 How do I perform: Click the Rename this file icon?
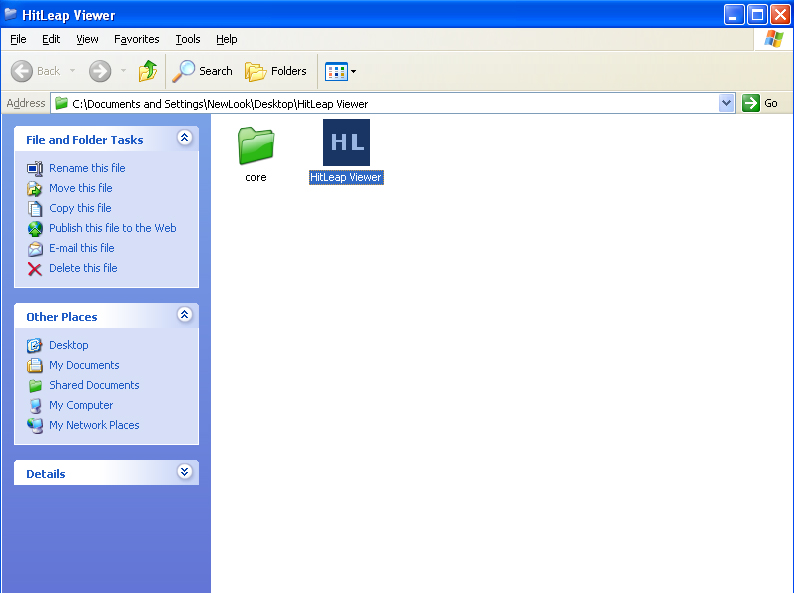(35, 169)
